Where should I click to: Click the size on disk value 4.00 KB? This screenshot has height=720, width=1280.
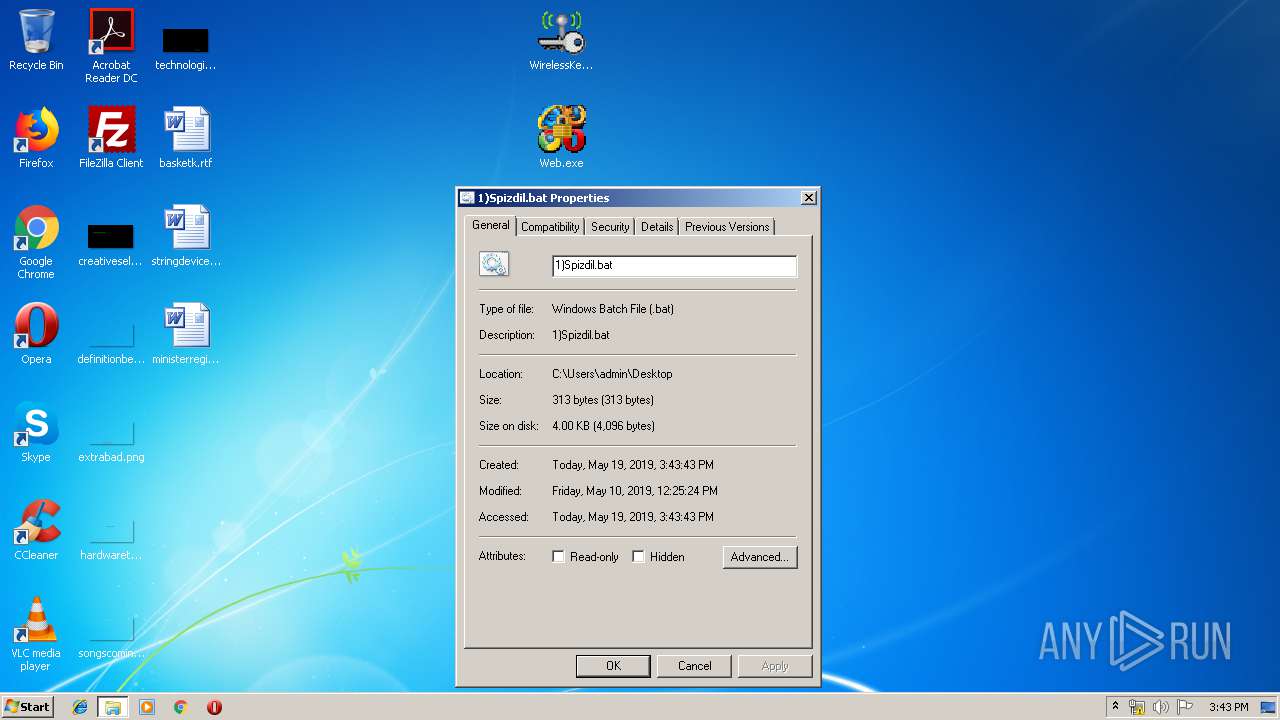point(603,426)
